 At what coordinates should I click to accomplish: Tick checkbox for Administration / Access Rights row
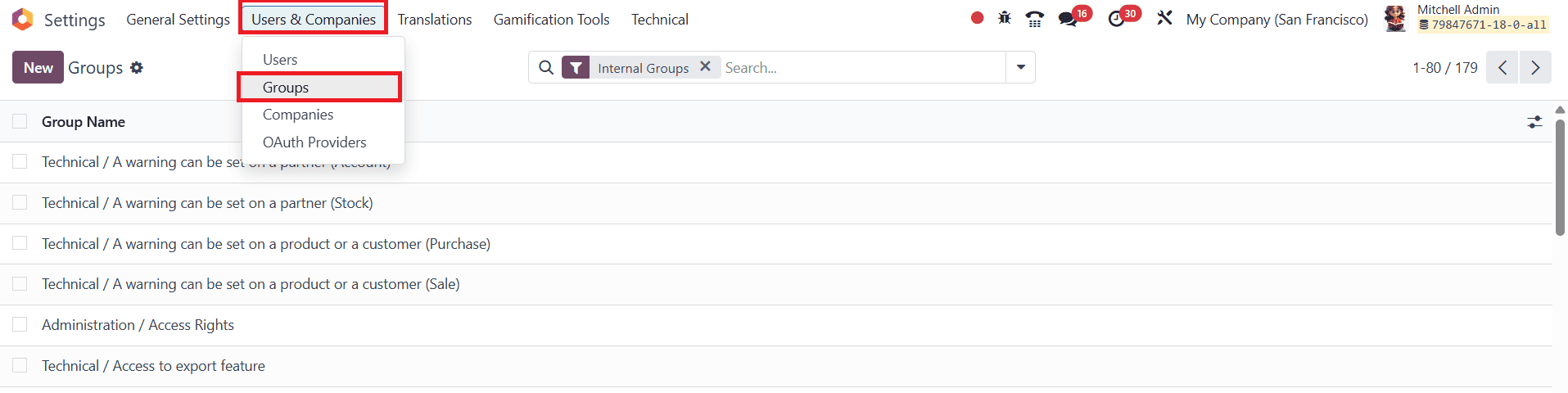pyautogui.click(x=20, y=324)
